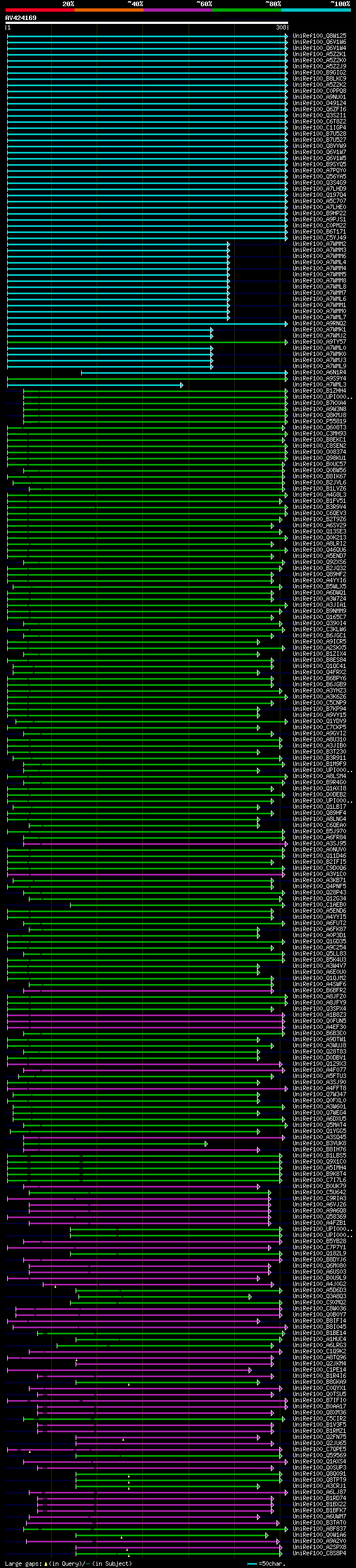Select the UniRef100_B1LBS5 label
The width and height of the screenshot is (356, 1568).
(x=319, y=1155)
